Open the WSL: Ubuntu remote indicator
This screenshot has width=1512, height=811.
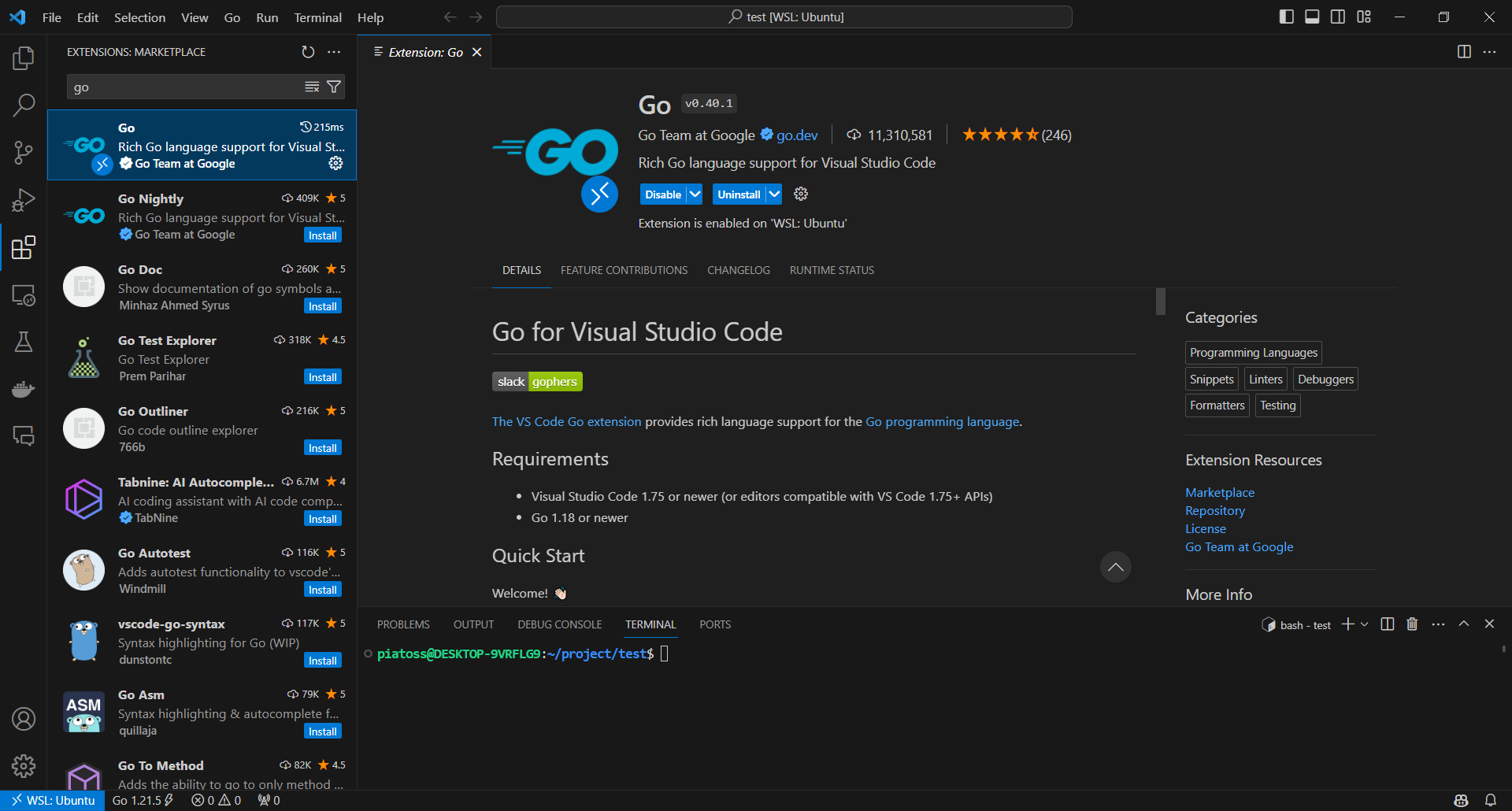click(53, 801)
